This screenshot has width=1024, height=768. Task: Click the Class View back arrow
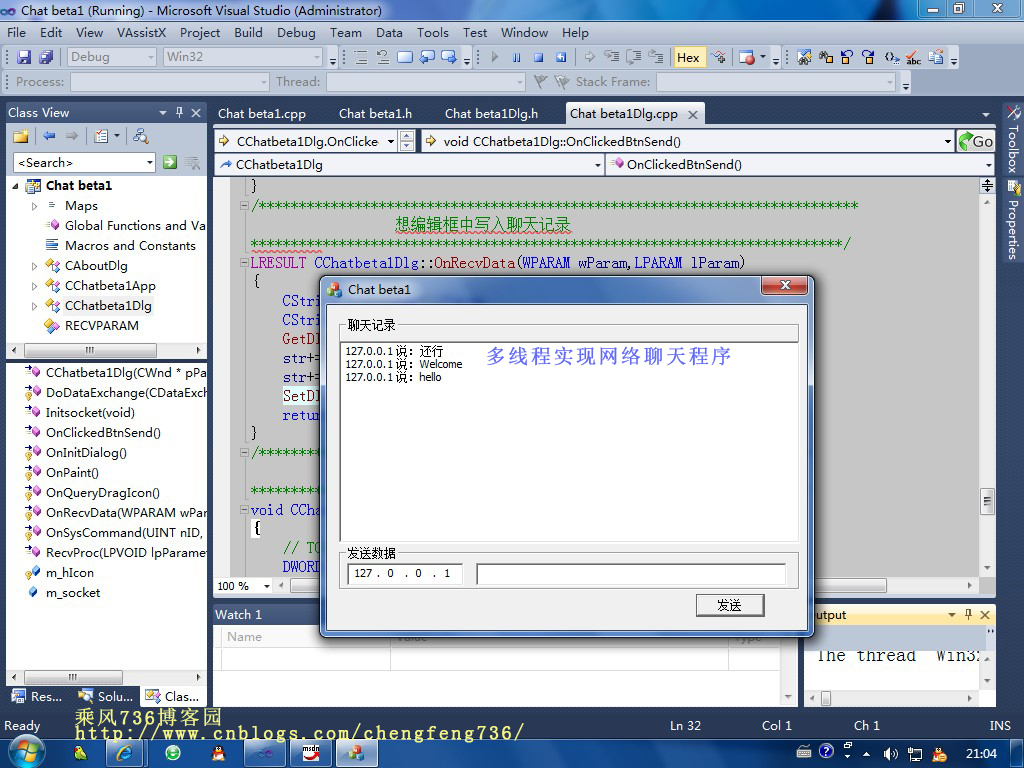[49, 136]
